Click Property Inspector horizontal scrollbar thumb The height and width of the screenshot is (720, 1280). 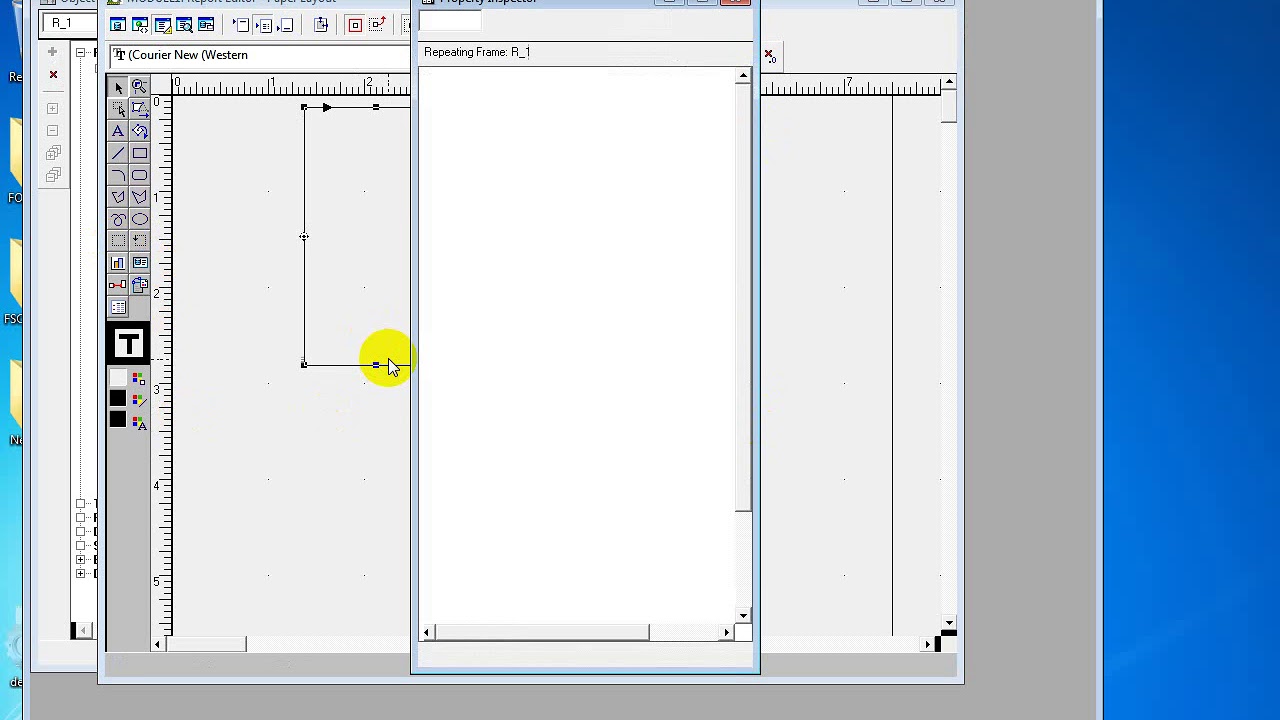pos(541,632)
